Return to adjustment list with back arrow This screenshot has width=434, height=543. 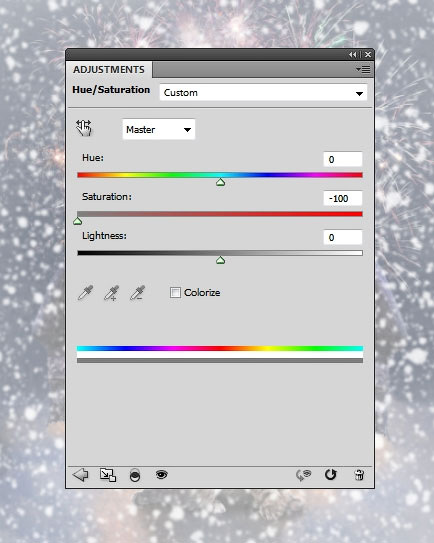(x=80, y=474)
